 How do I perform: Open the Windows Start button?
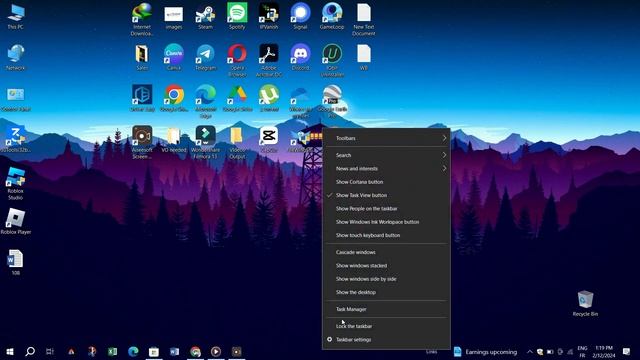(10, 351)
